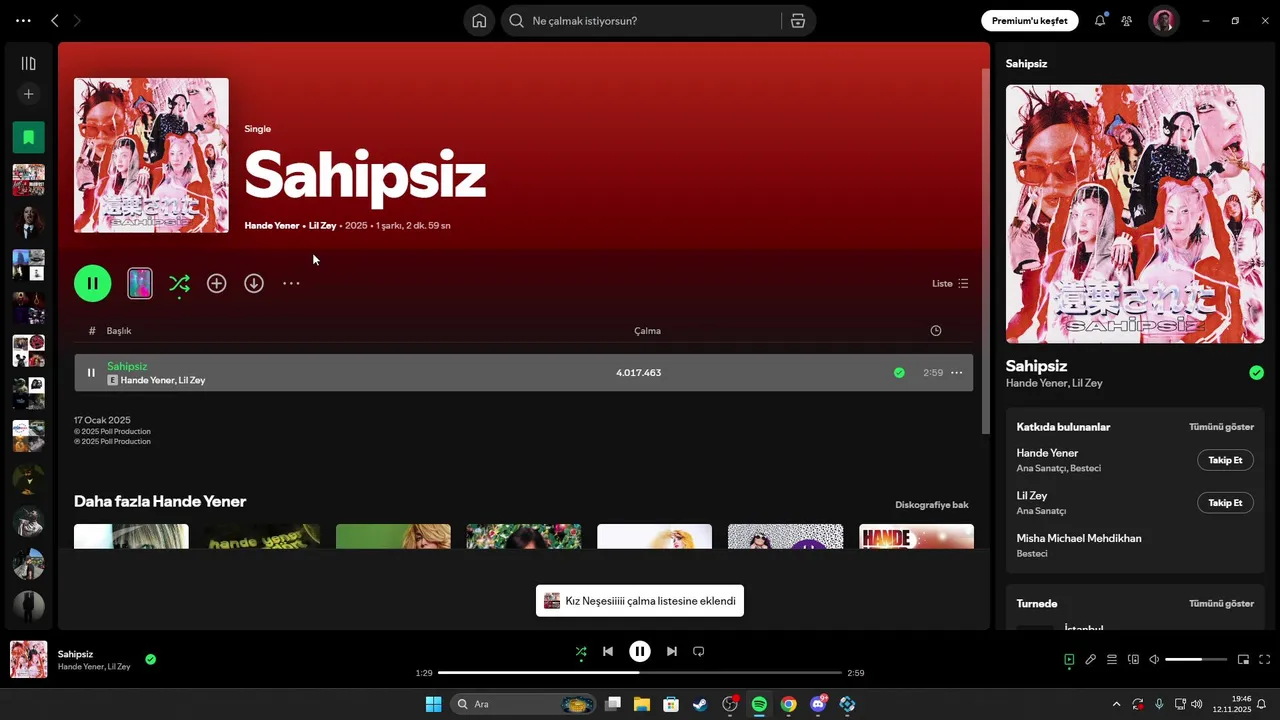The height and width of the screenshot is (720, 1280).
Task: Expand Your Library sidebar icon
Action: 28,63
